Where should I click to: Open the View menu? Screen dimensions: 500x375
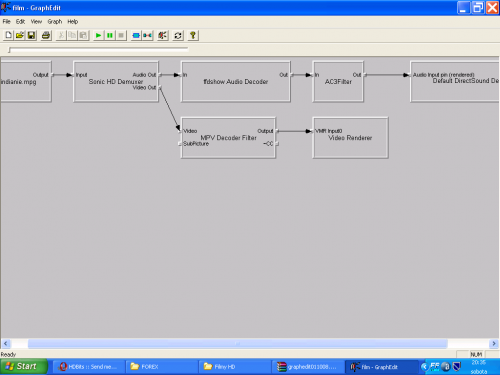[36, 22]
